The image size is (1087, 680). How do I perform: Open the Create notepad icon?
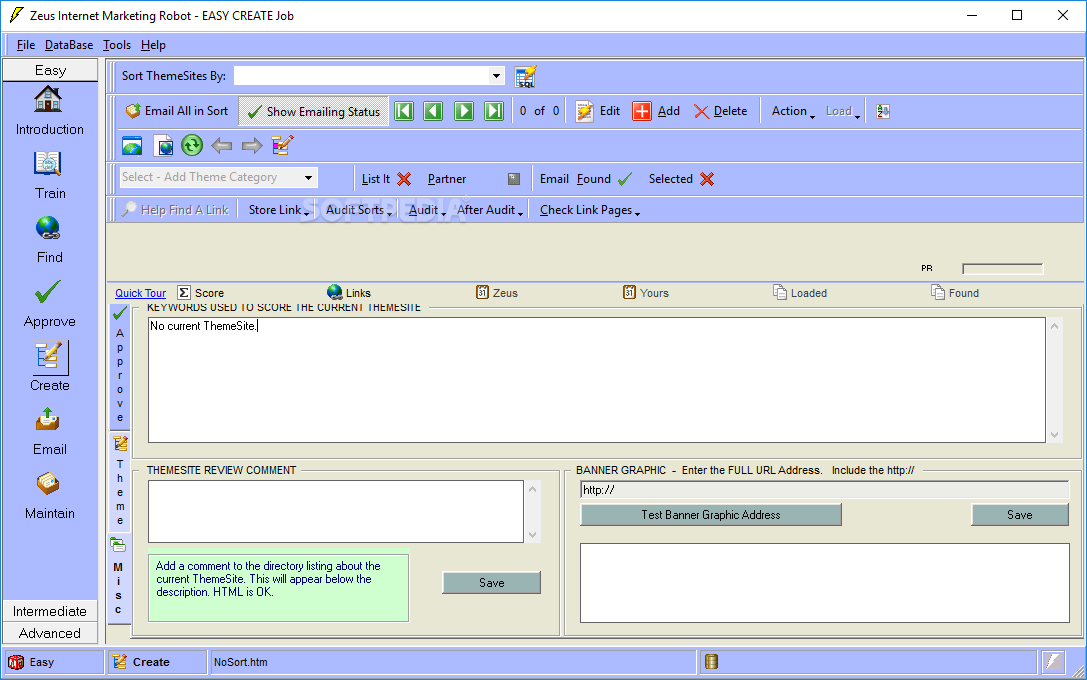pyautogui.click(x=49, y=356)
